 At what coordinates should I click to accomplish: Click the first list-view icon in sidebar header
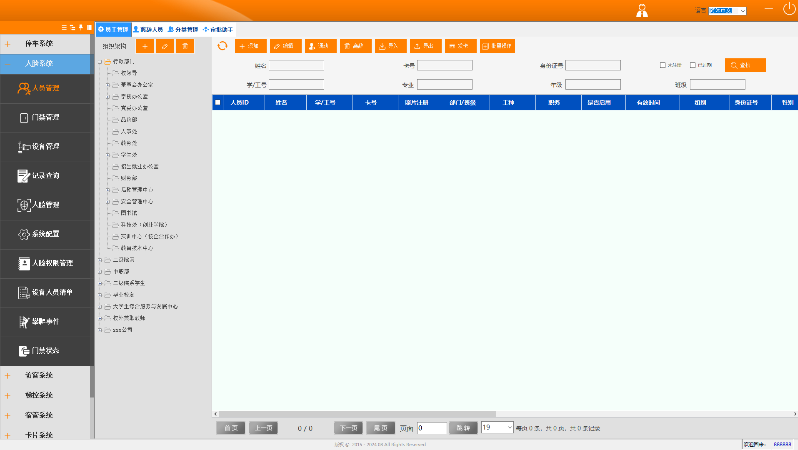click(x=64, y=27)
